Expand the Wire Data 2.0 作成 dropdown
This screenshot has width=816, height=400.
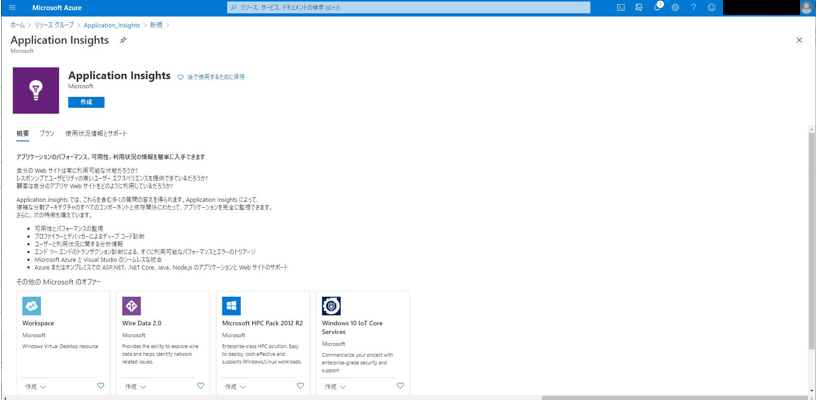coord(135,387)
